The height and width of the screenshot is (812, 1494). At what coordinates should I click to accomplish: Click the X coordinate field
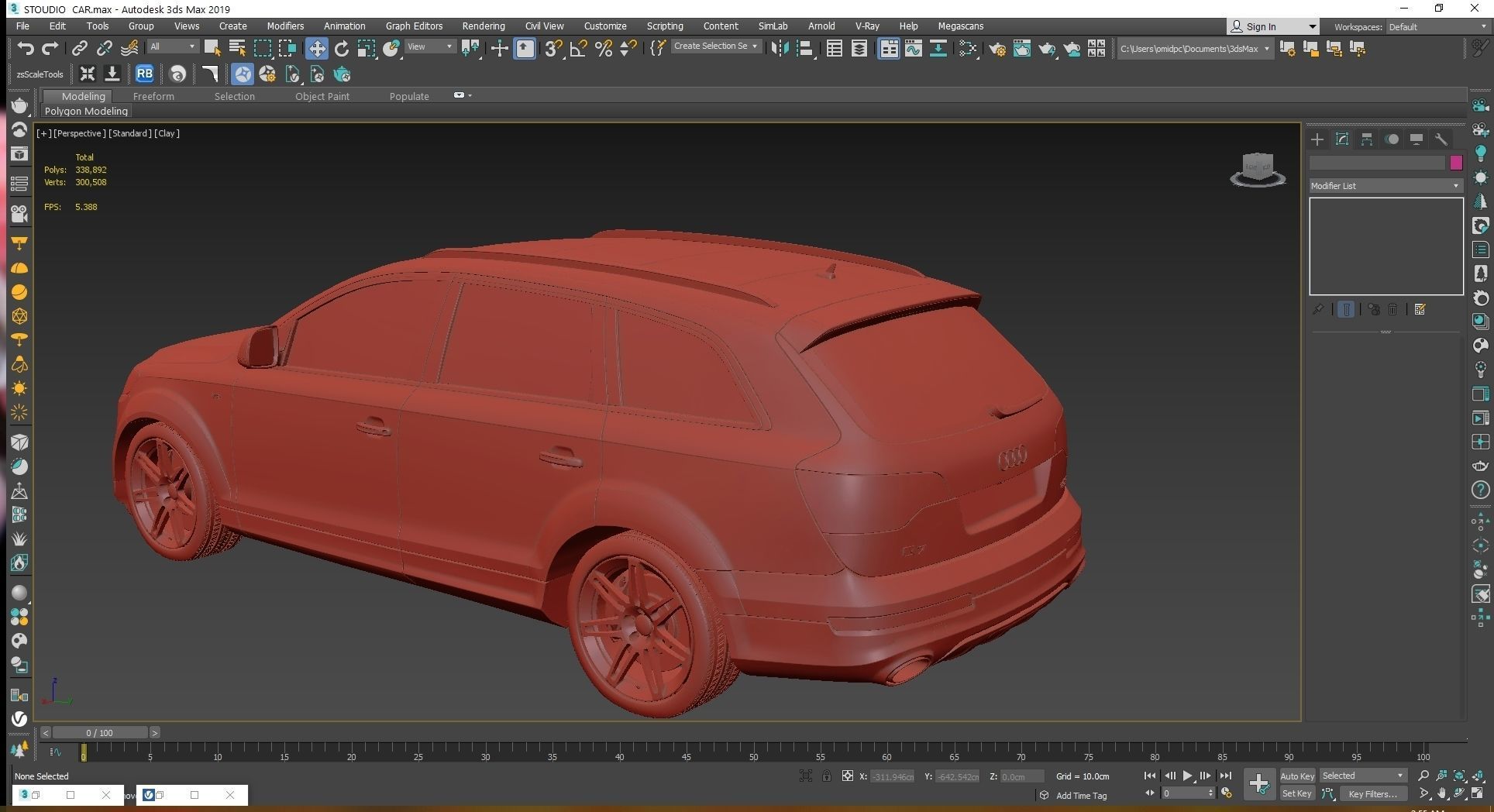[892, 776]
